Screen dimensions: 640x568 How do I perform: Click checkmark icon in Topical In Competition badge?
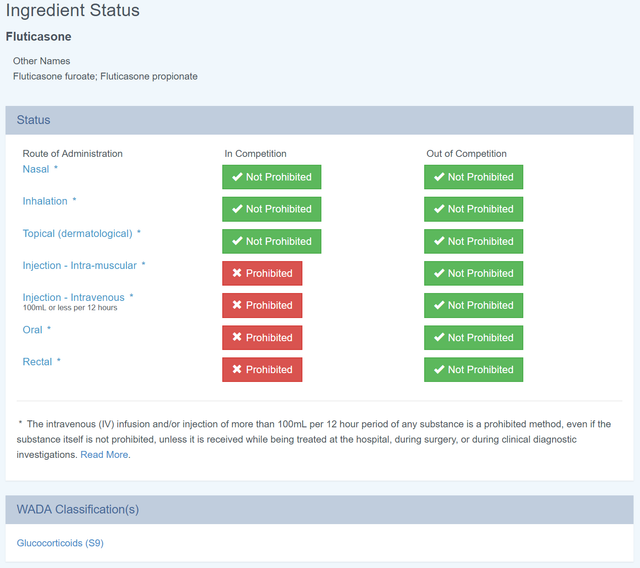point(237,241)
